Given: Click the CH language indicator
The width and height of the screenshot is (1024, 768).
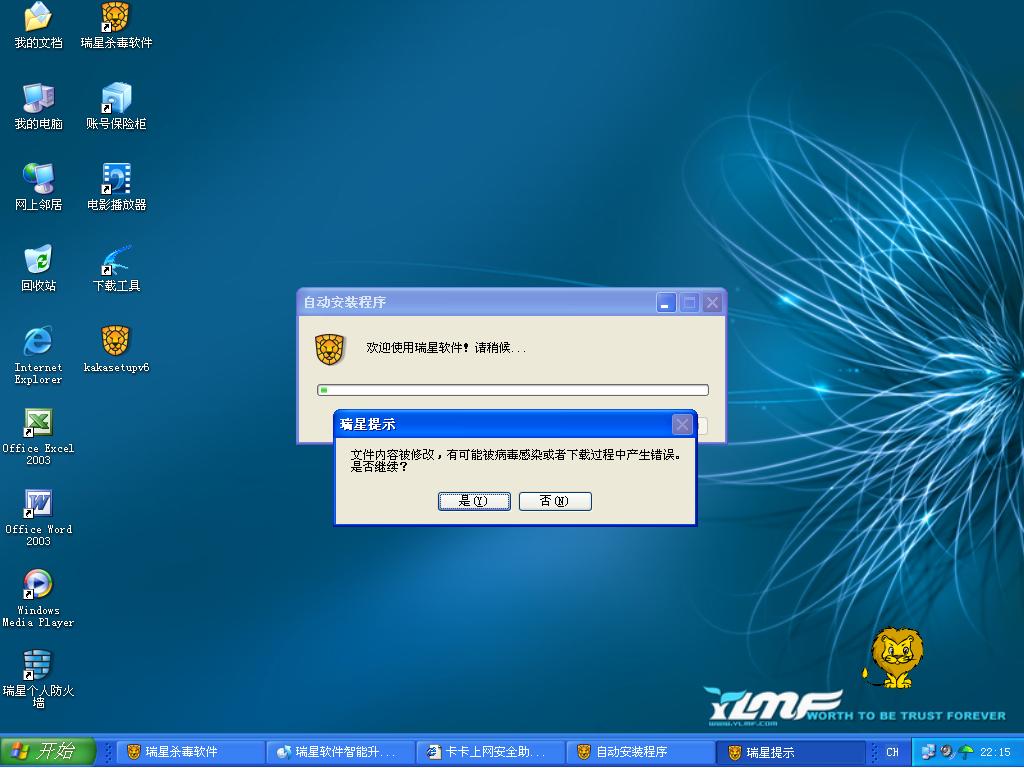Looking at the screenshot, I should coord(893,752).
